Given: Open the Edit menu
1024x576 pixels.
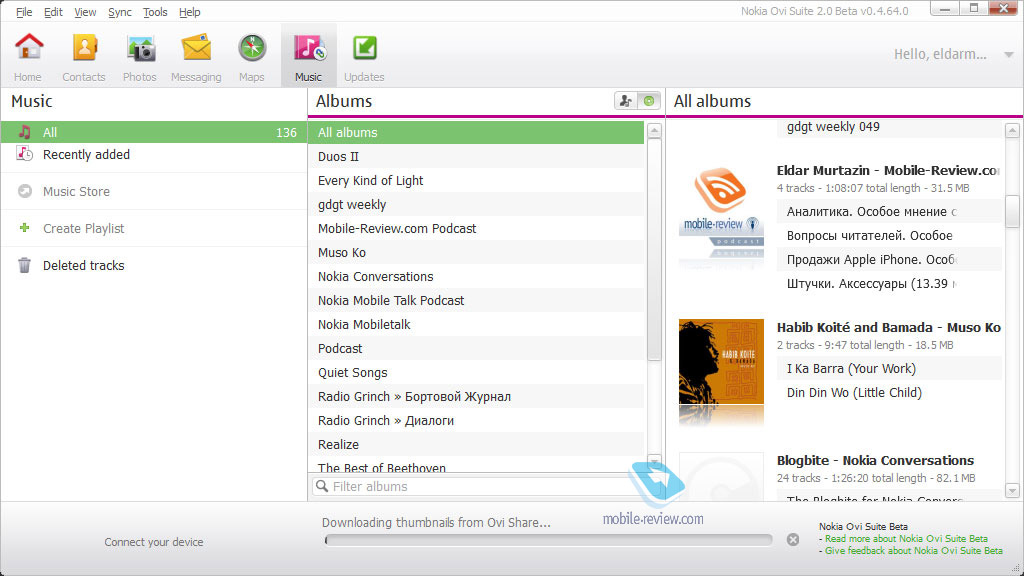Looking at the screenshot, I should click(53, 12).
